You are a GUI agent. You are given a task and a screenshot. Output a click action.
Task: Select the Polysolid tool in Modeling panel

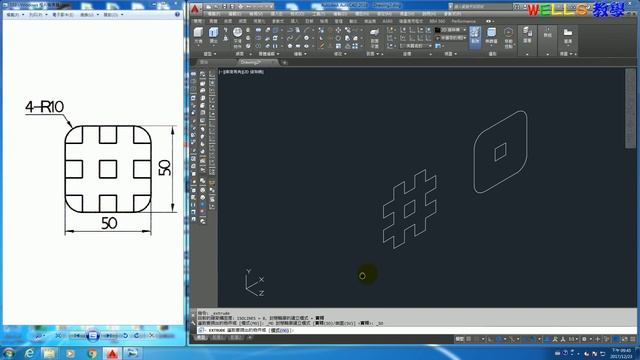225,30
